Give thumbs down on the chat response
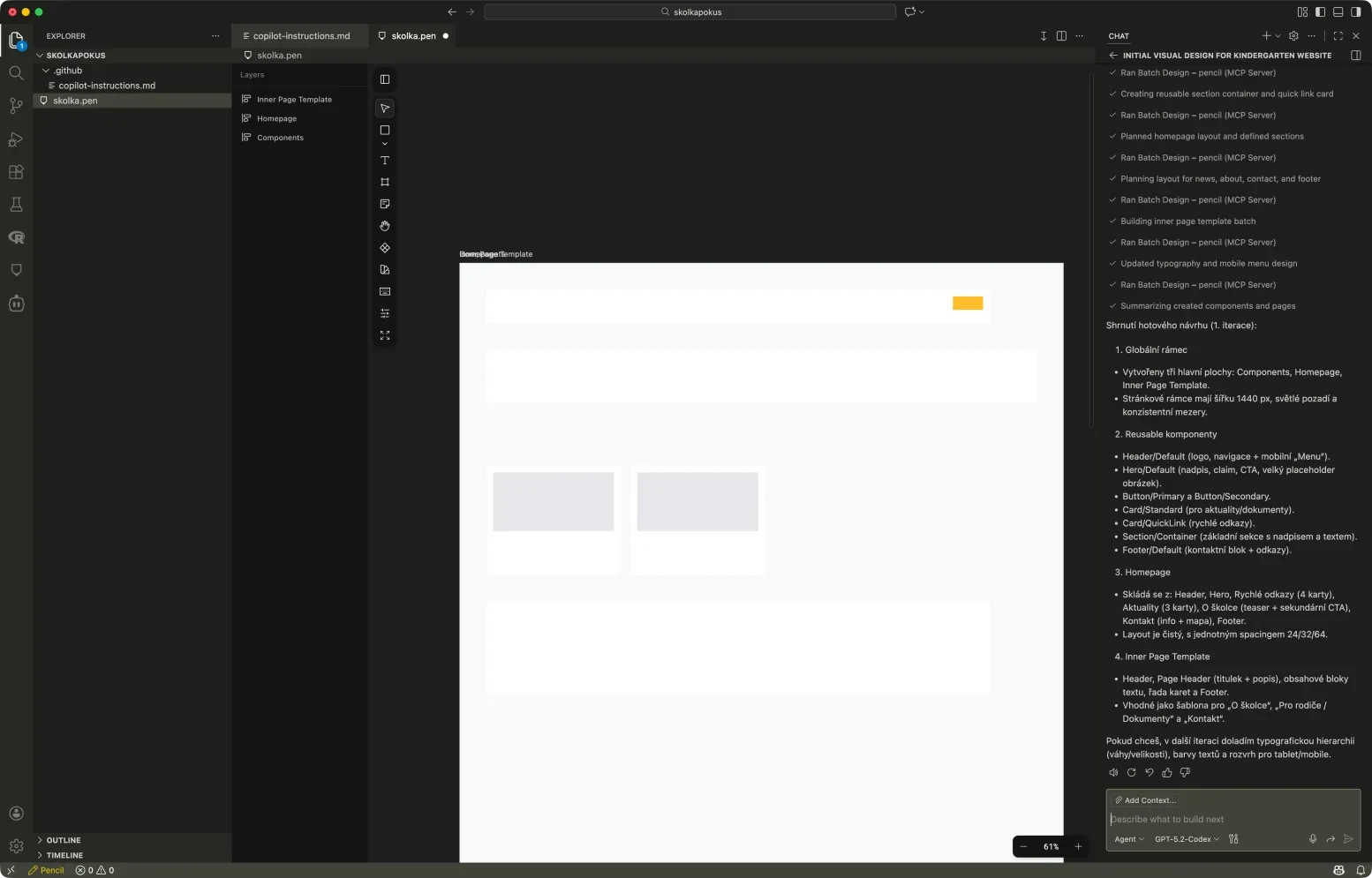The image size is (1372, 878). click(1185, 772)
